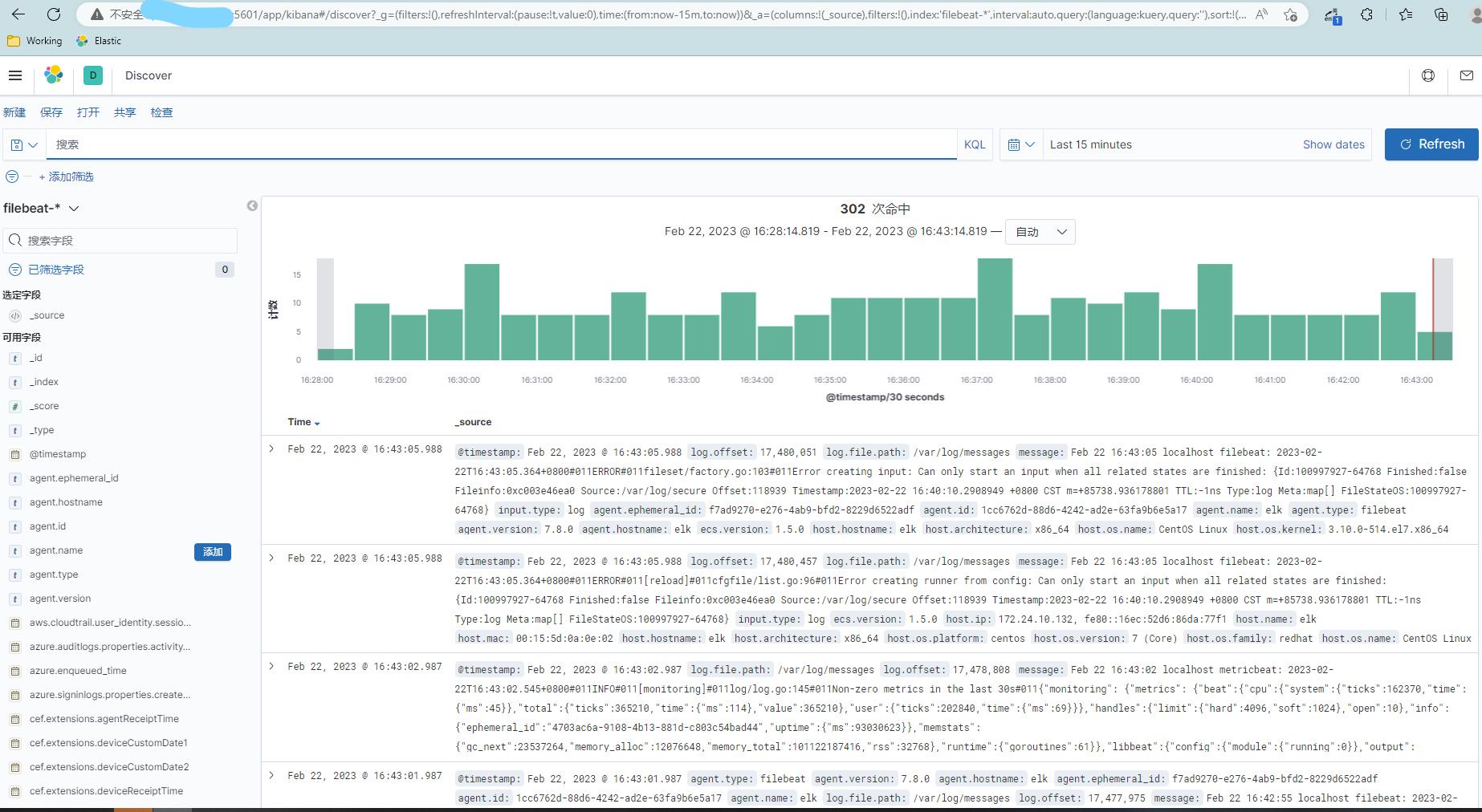This screenshot has width=1482, height=812.
Task: Expand the 16:43:01.987 log row
Action: click(x=271, y=776)
